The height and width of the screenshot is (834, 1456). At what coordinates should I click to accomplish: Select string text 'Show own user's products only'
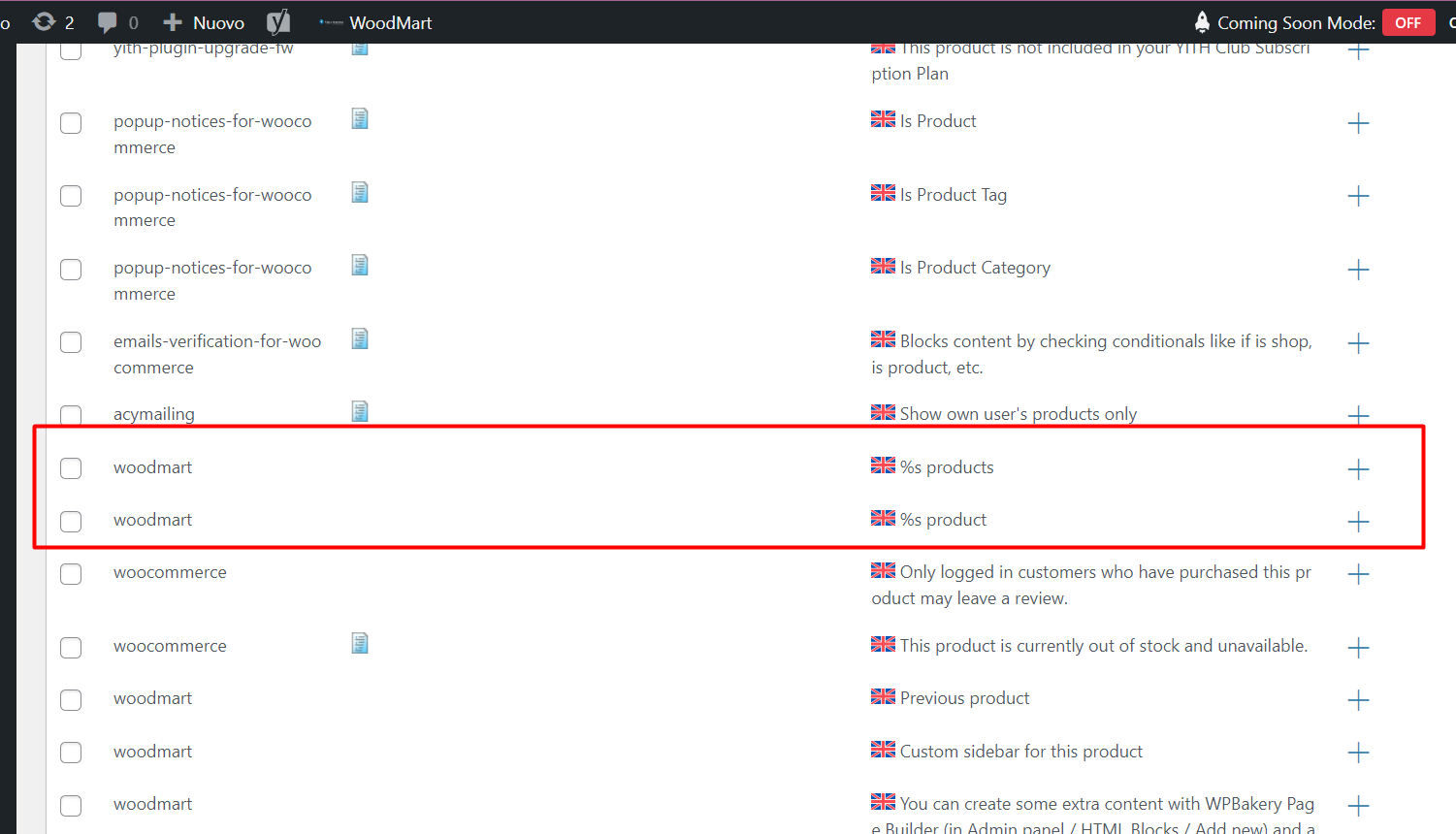[x=1019, y=414]
